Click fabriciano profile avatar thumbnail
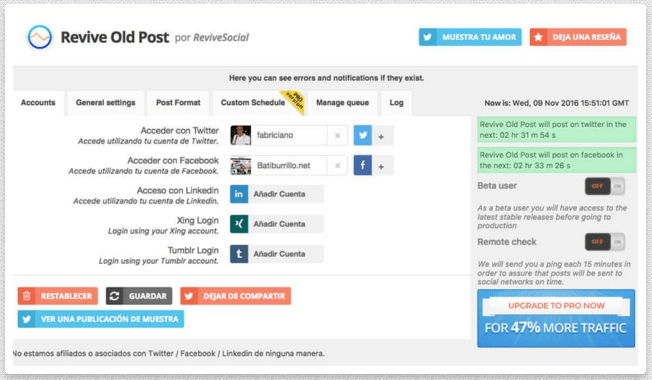This screenshot has width=652, height=380. 241,135
